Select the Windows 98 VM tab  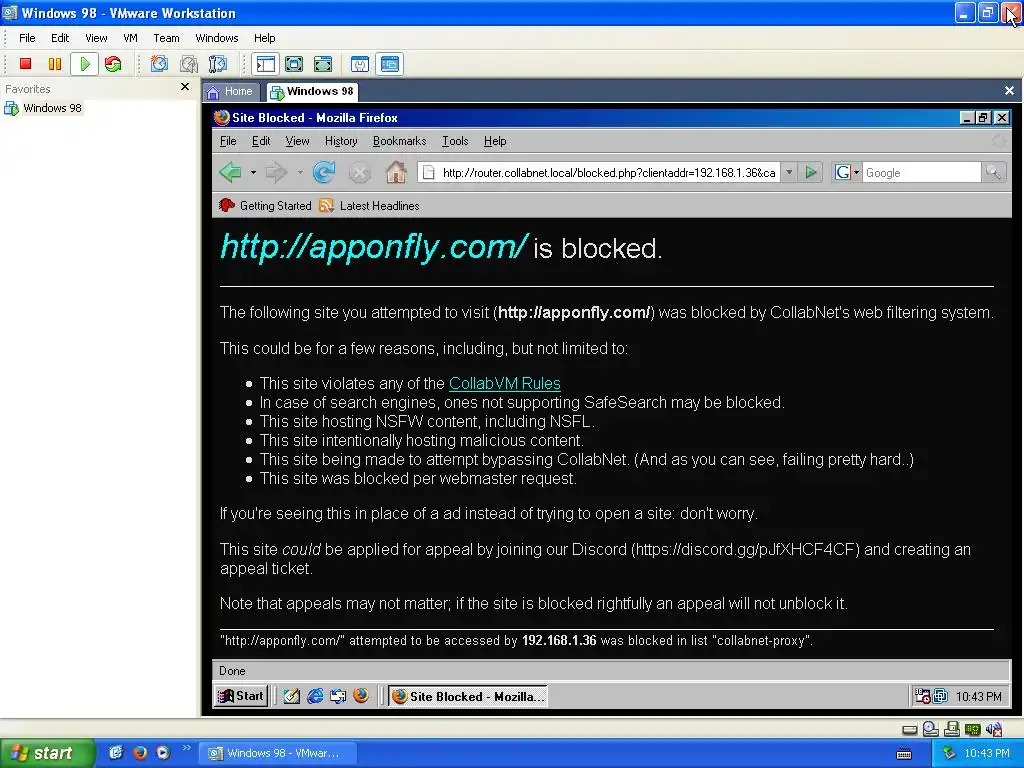click(313, 92)
